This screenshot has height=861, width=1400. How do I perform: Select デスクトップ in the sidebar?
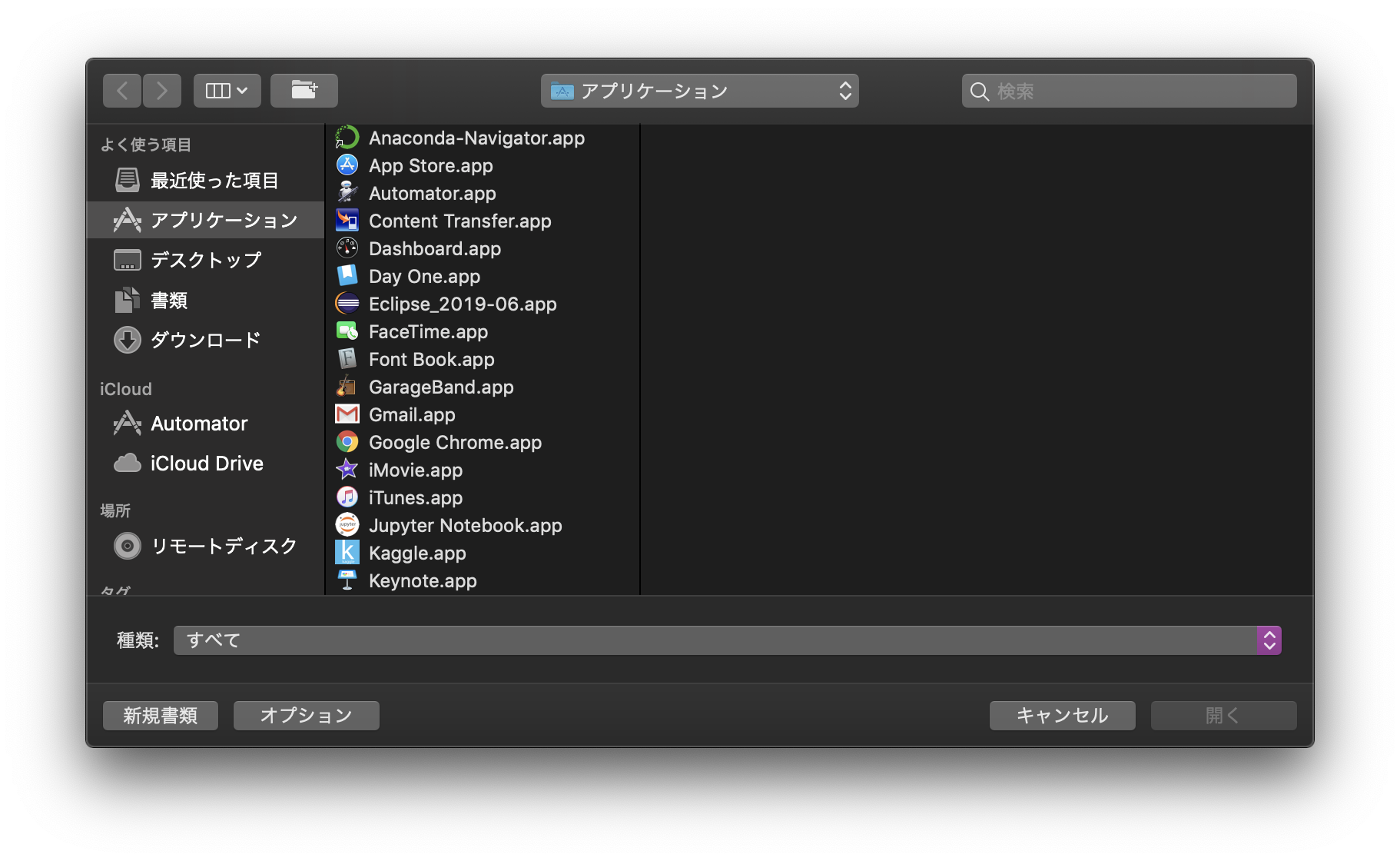206,261
